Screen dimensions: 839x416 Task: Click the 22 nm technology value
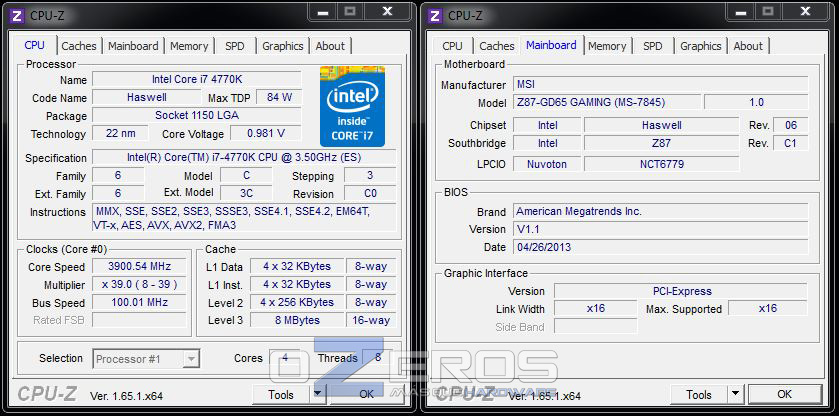120,133
